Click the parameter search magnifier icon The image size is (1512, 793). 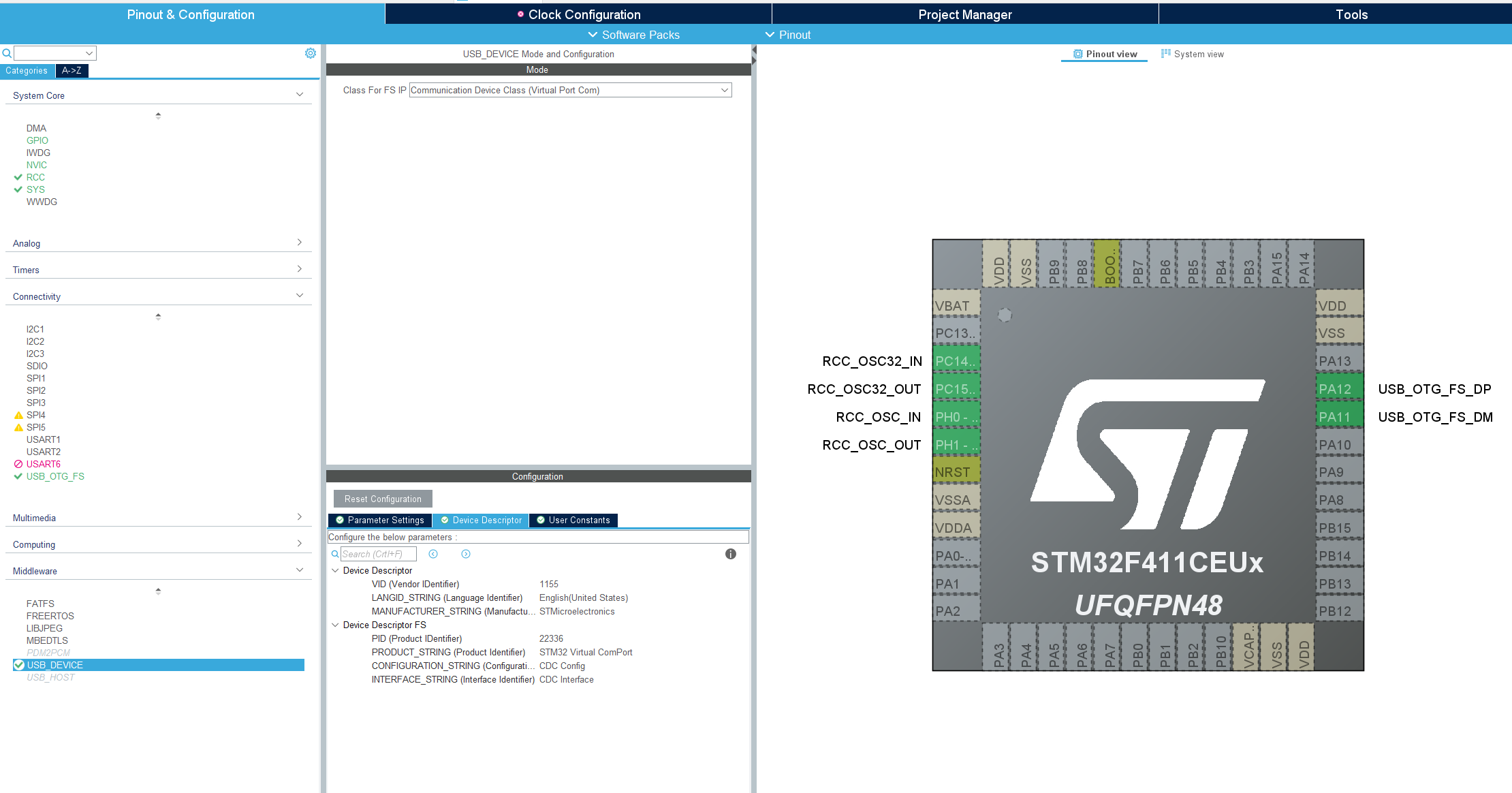pyautogui.click(x=335, y=555)
